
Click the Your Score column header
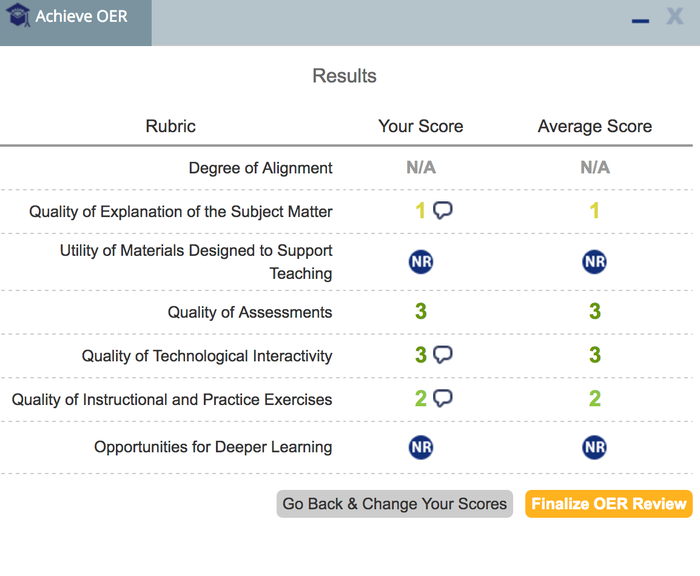421,126
